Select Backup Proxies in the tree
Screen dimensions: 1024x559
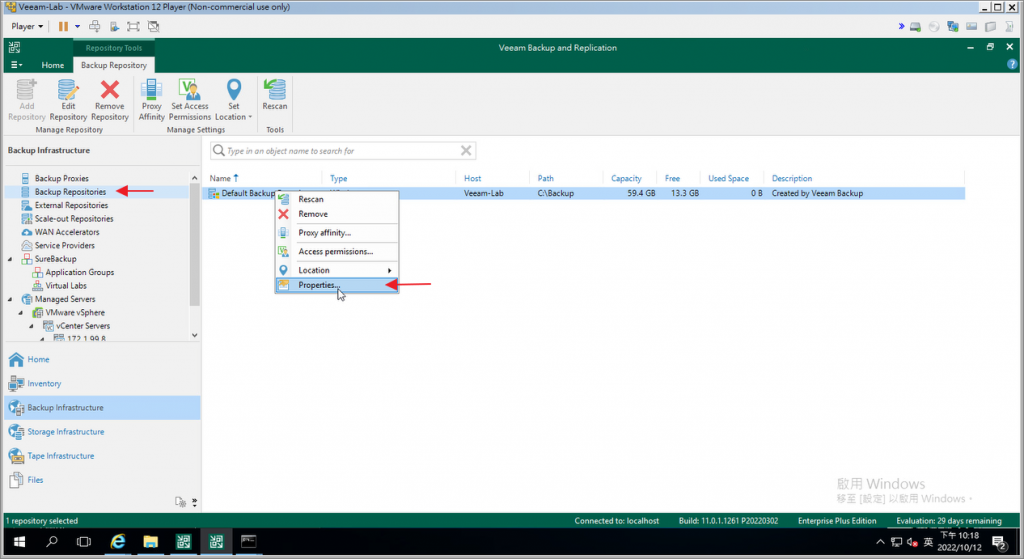click(x=61, y=178)
